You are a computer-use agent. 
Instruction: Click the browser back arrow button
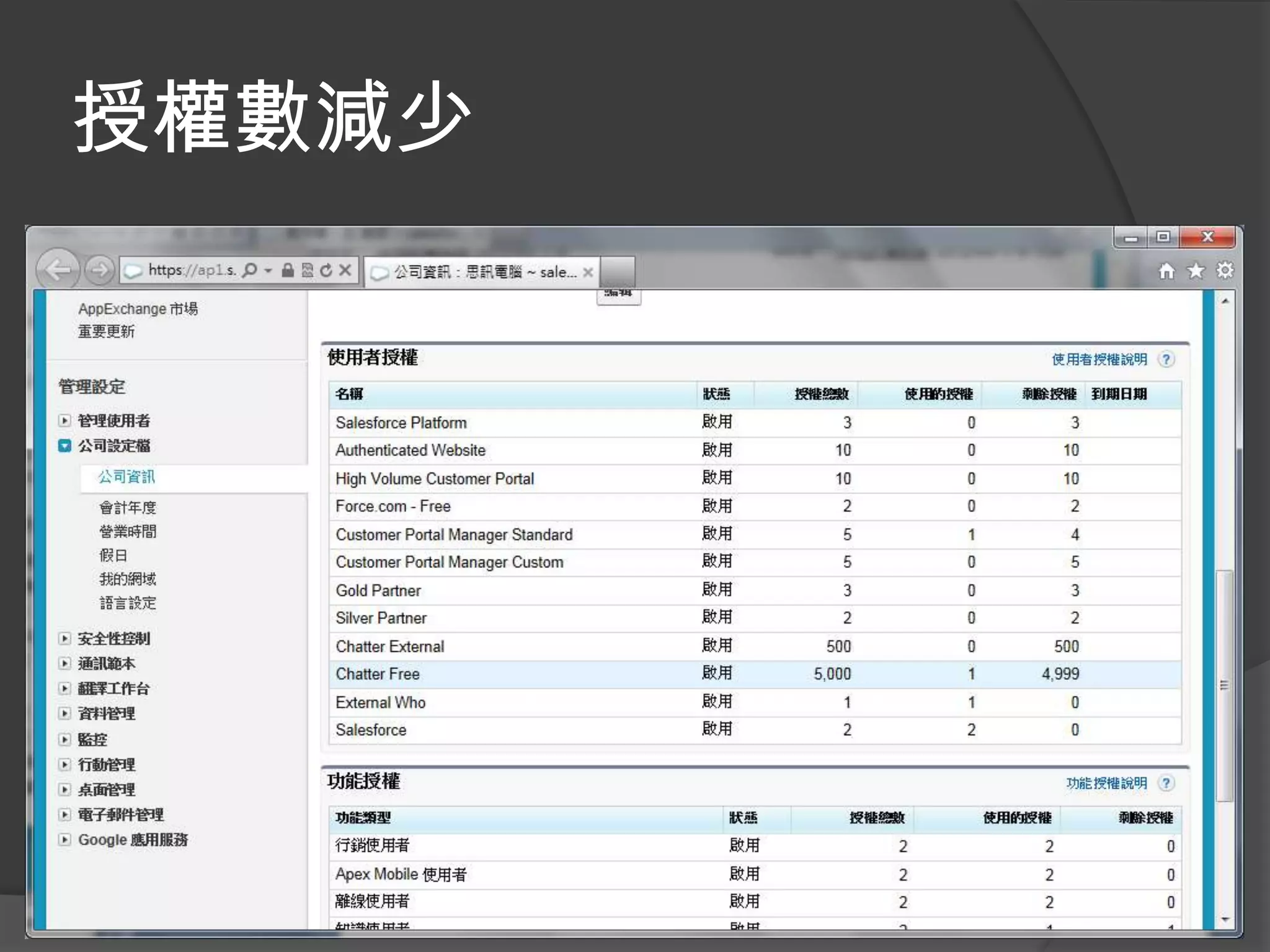click(x=58, y=270)
